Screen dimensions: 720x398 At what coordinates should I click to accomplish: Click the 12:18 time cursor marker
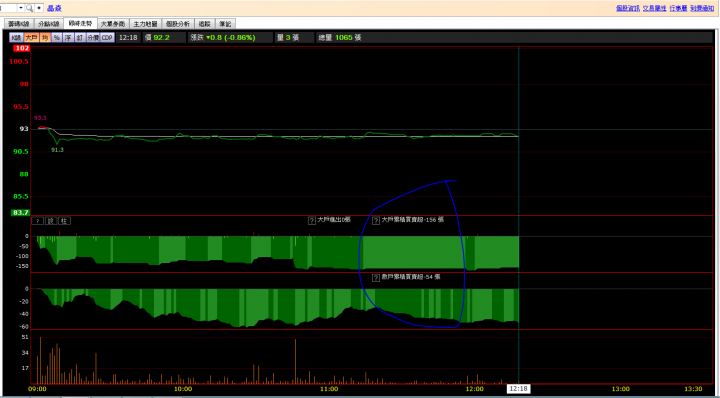[518, 389]
